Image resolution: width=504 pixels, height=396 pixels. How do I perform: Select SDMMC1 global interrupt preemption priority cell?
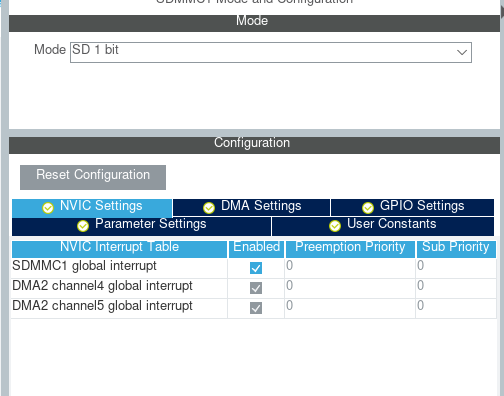(x=350, y=268)
